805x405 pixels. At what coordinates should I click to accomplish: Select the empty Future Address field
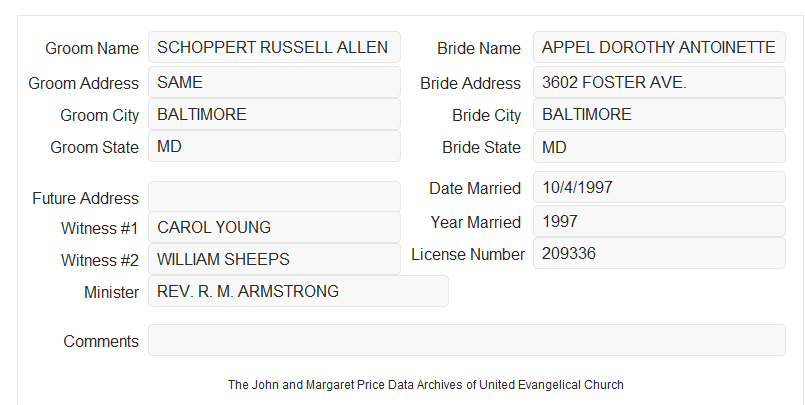pos(274,196)
